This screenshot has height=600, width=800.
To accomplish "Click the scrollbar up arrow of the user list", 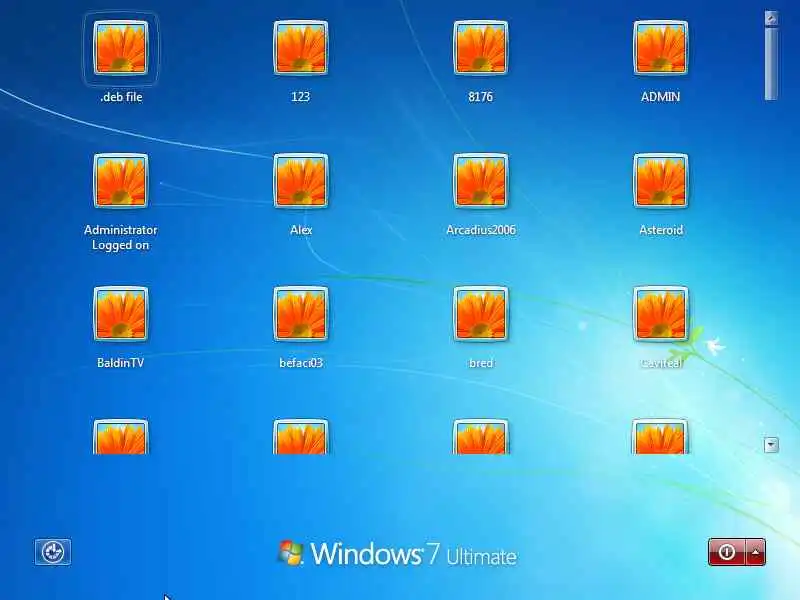I will [x=771, y=18].
